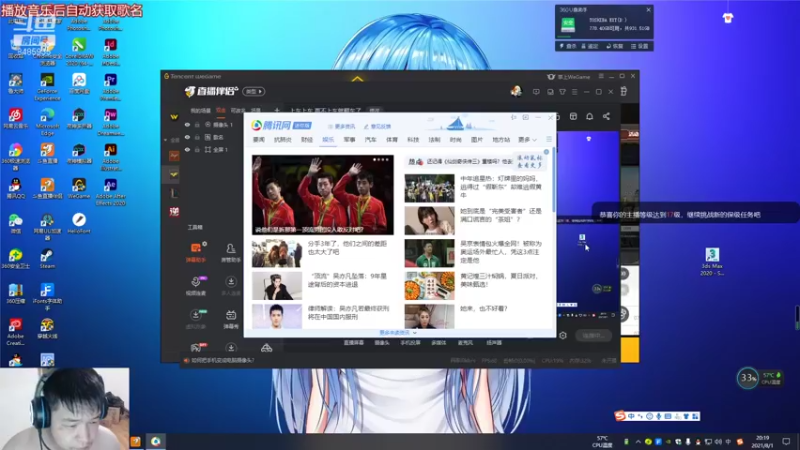This screenshot has height=450, width=800.
Task: Launch the QQ penguin desktop icon
Action: (x=15, y=188)
